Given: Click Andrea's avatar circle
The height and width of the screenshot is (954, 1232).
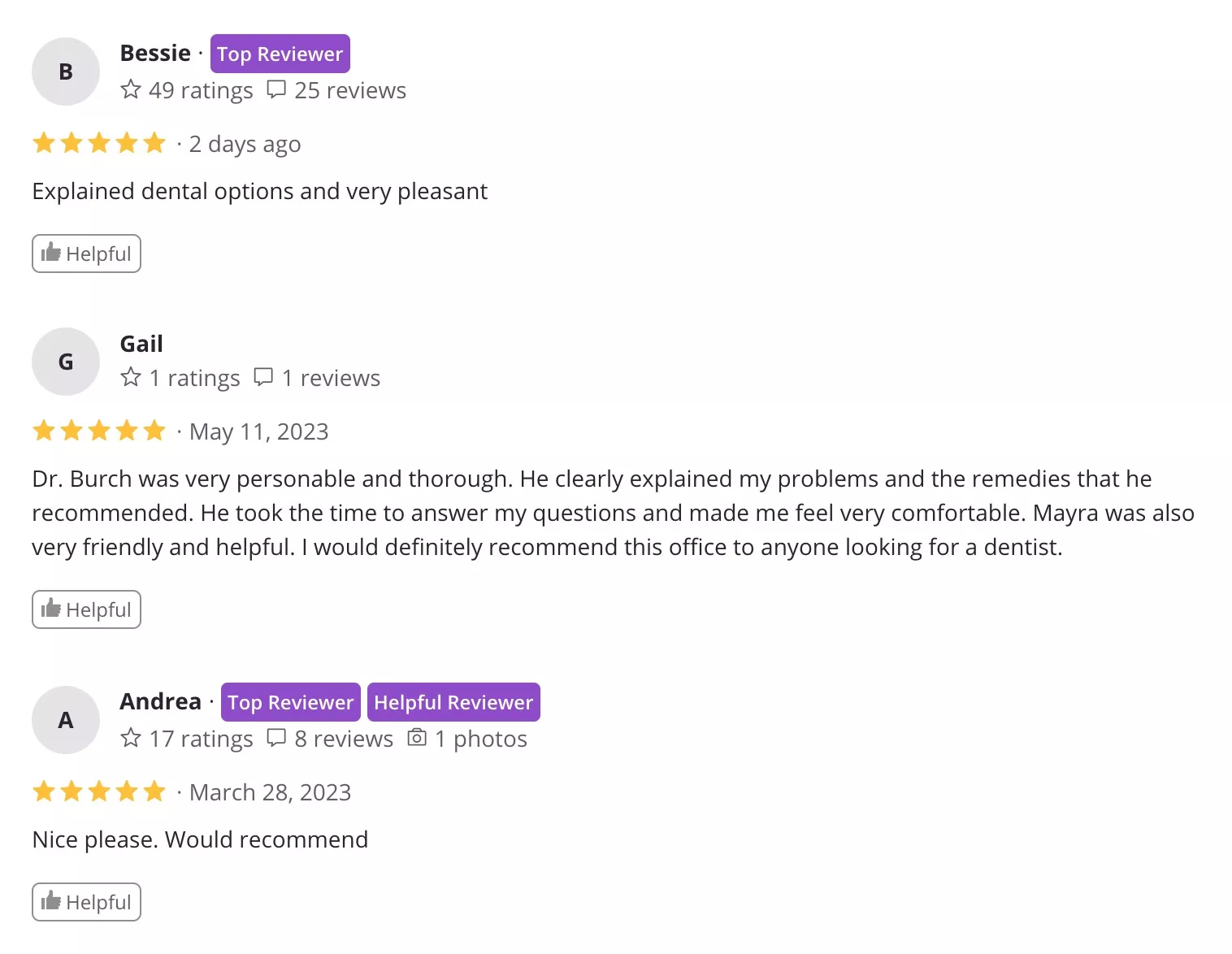Looking at the screenshot, I should coord(66,720).
